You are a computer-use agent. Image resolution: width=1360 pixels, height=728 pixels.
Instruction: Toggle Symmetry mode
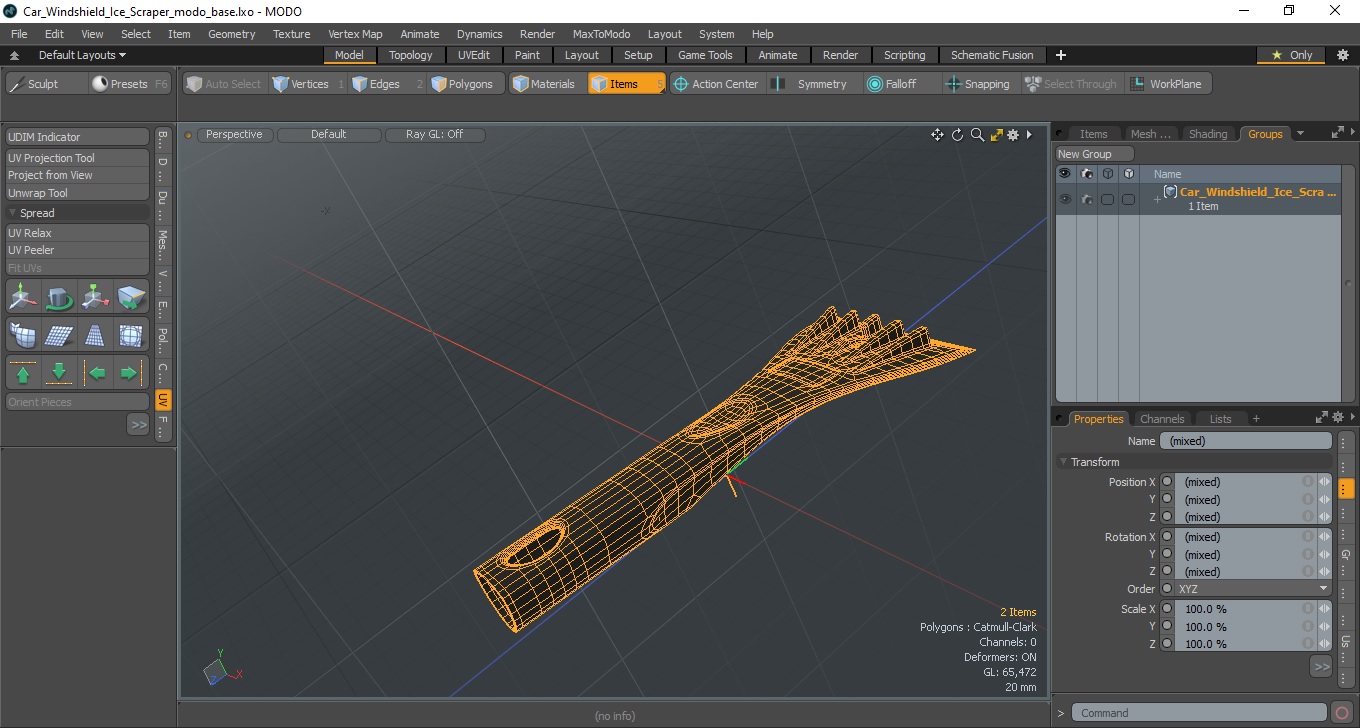coord(813,84)
